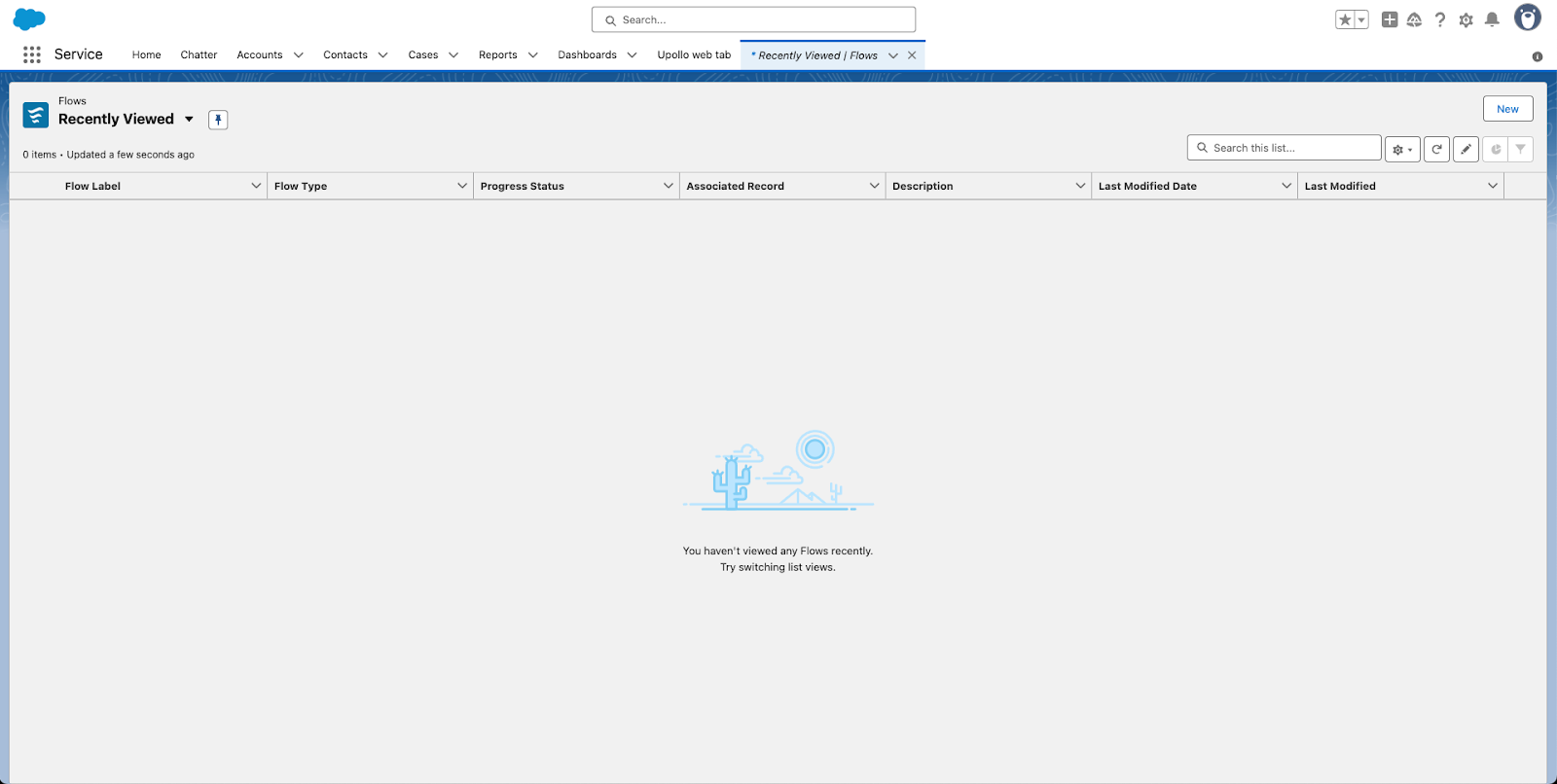The width and height of the screenshot is (1557, 784).
Task: Click the info icon below the avatar
Action: point(1538,56)
